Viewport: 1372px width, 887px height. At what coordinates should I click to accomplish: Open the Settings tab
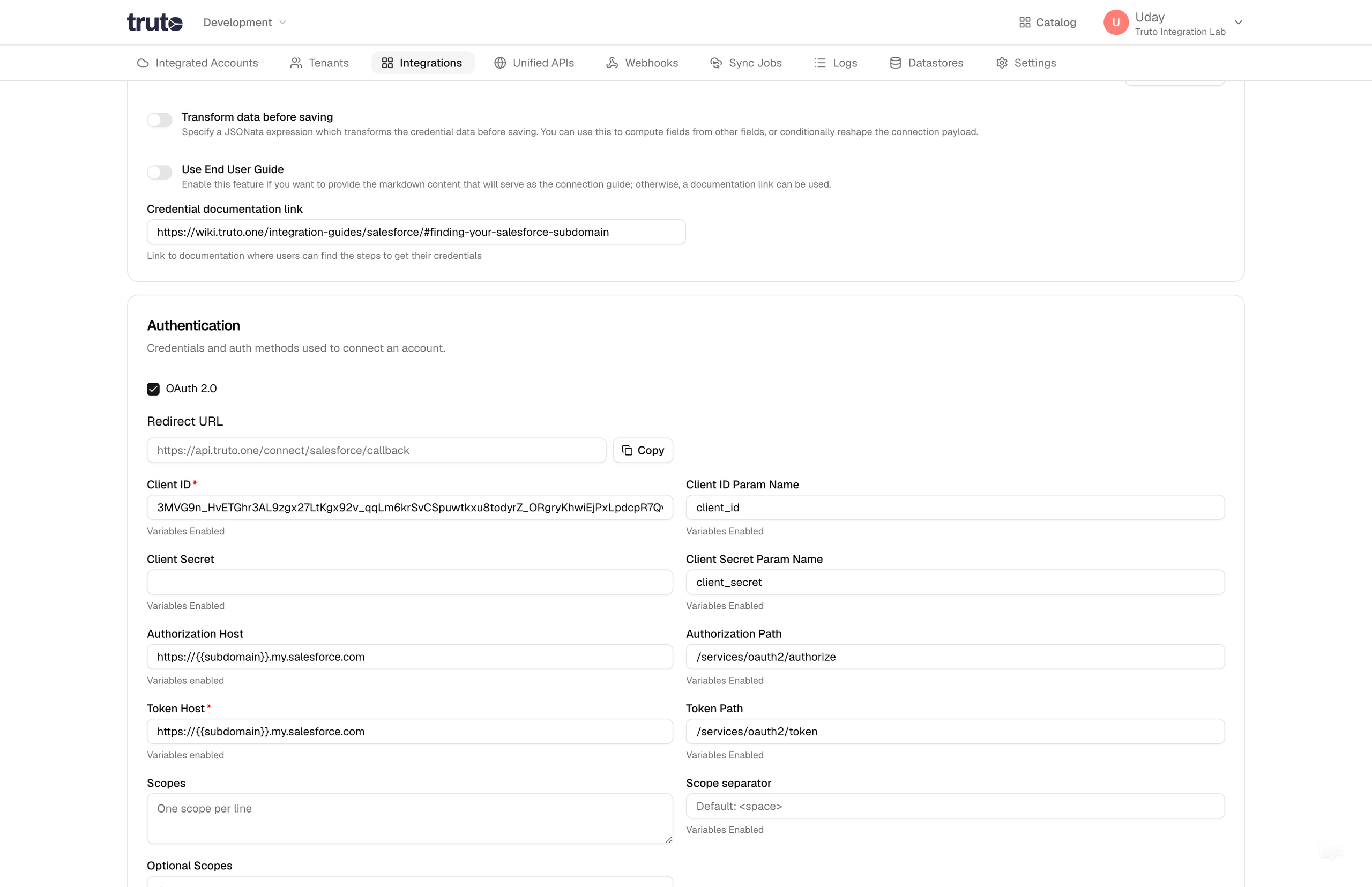(1026, 63)
